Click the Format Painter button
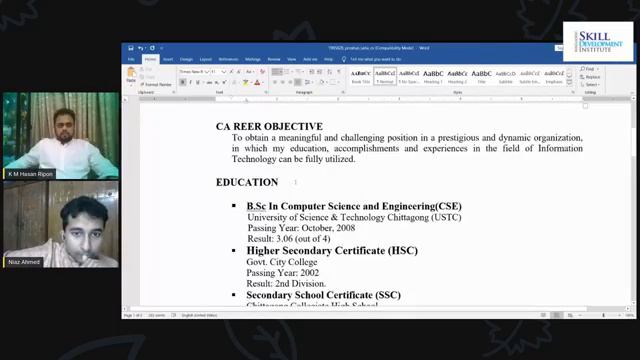The image size is (640, 360). [156, 84]
